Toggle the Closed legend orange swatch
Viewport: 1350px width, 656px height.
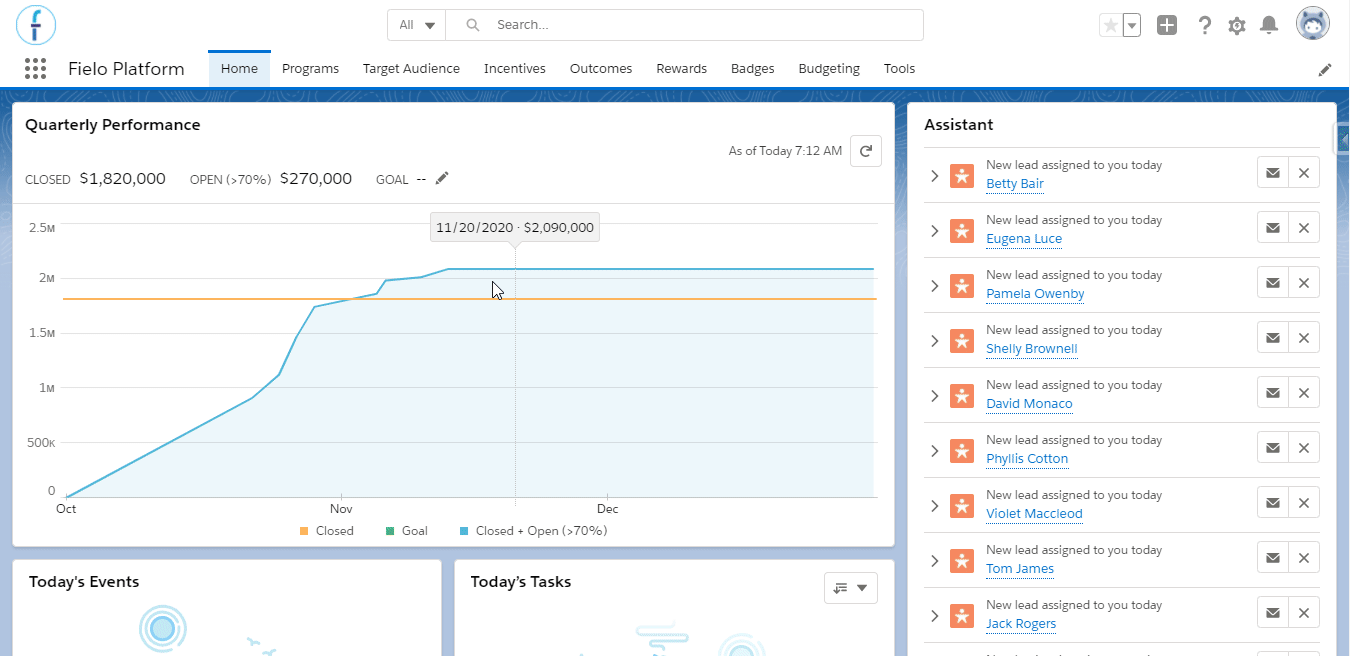pyautogui.click(x=304, y=531)
